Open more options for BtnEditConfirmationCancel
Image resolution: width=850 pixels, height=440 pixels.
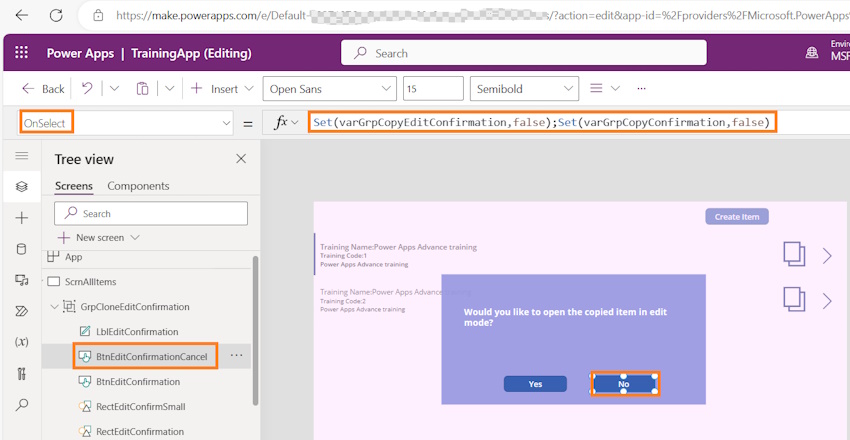[x=236, y=356]
